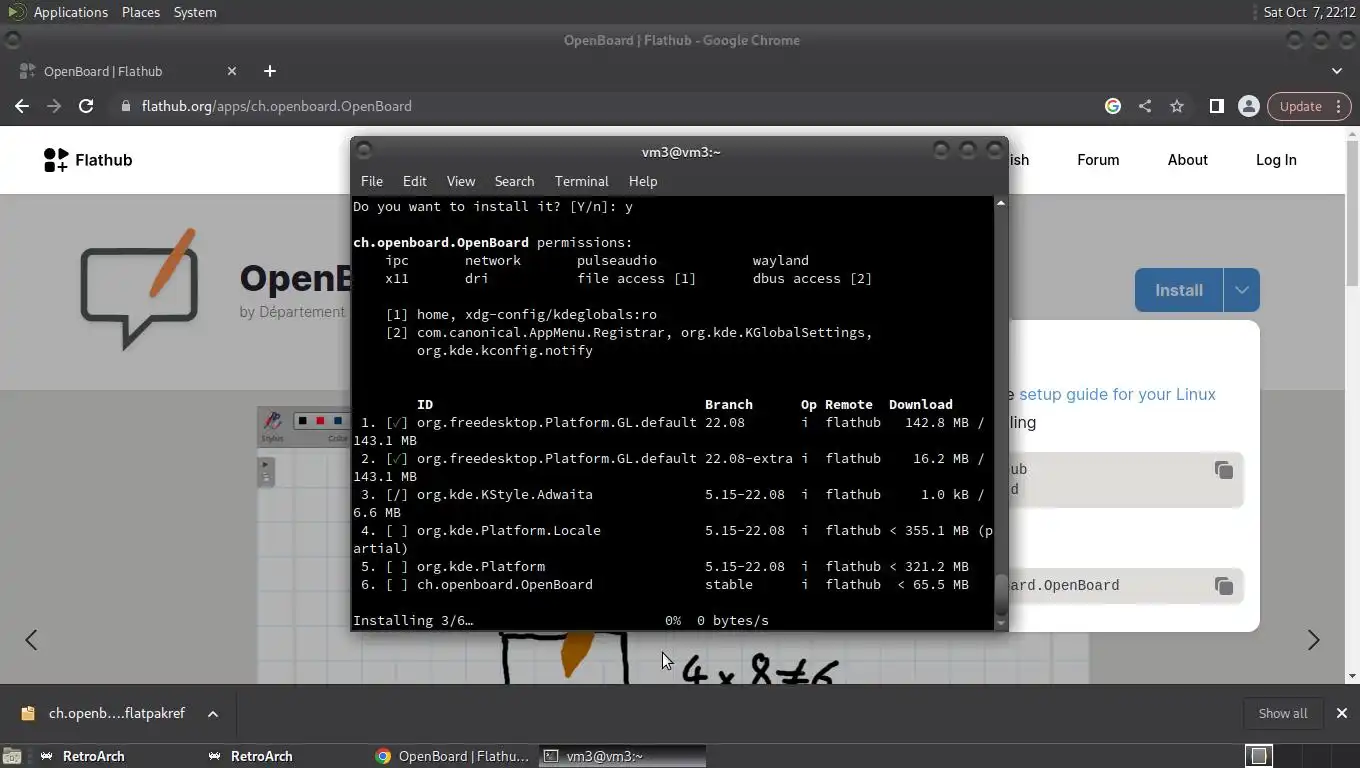
Task: Click the Chrome forward arrow
Action: (x=54, y=106)
